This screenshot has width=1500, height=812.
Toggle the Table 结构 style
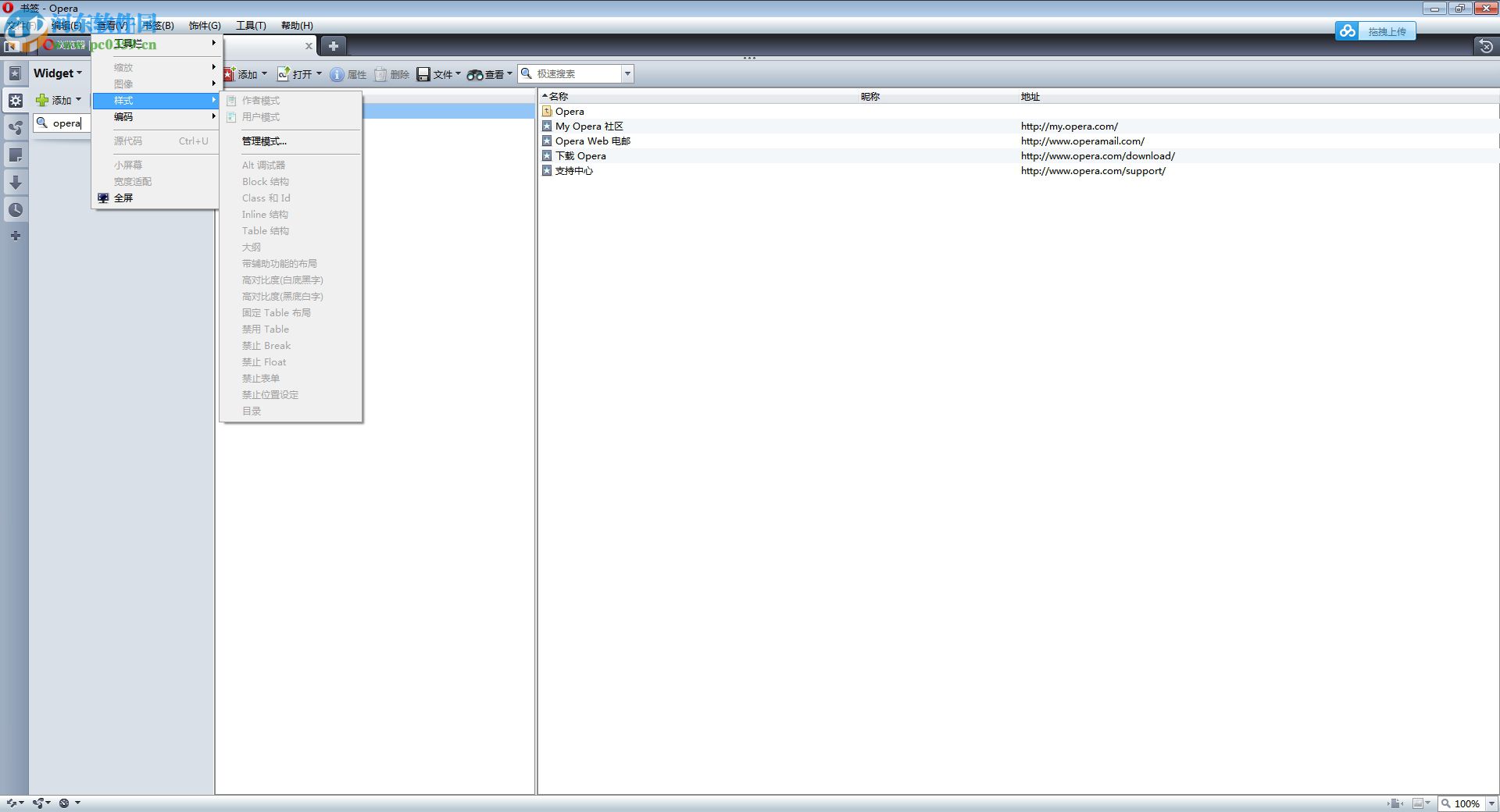291,231
